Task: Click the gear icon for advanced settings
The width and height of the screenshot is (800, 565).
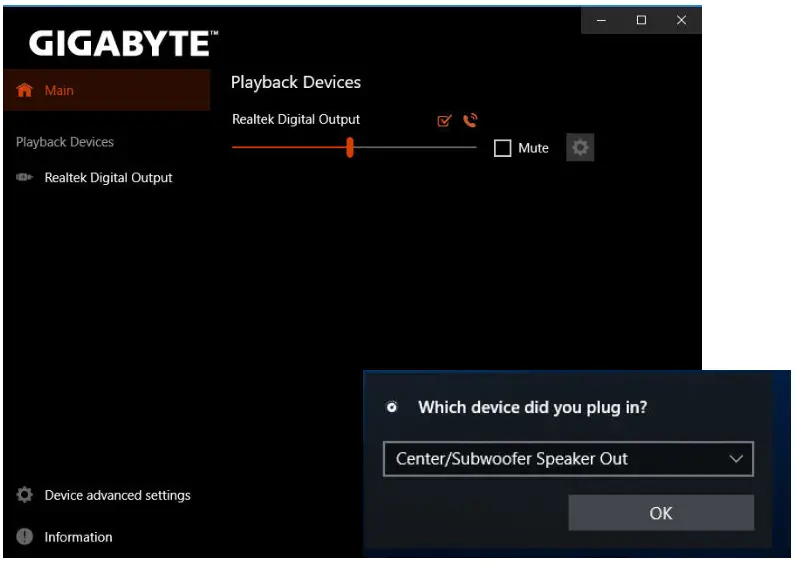Action: click(24, 495)
